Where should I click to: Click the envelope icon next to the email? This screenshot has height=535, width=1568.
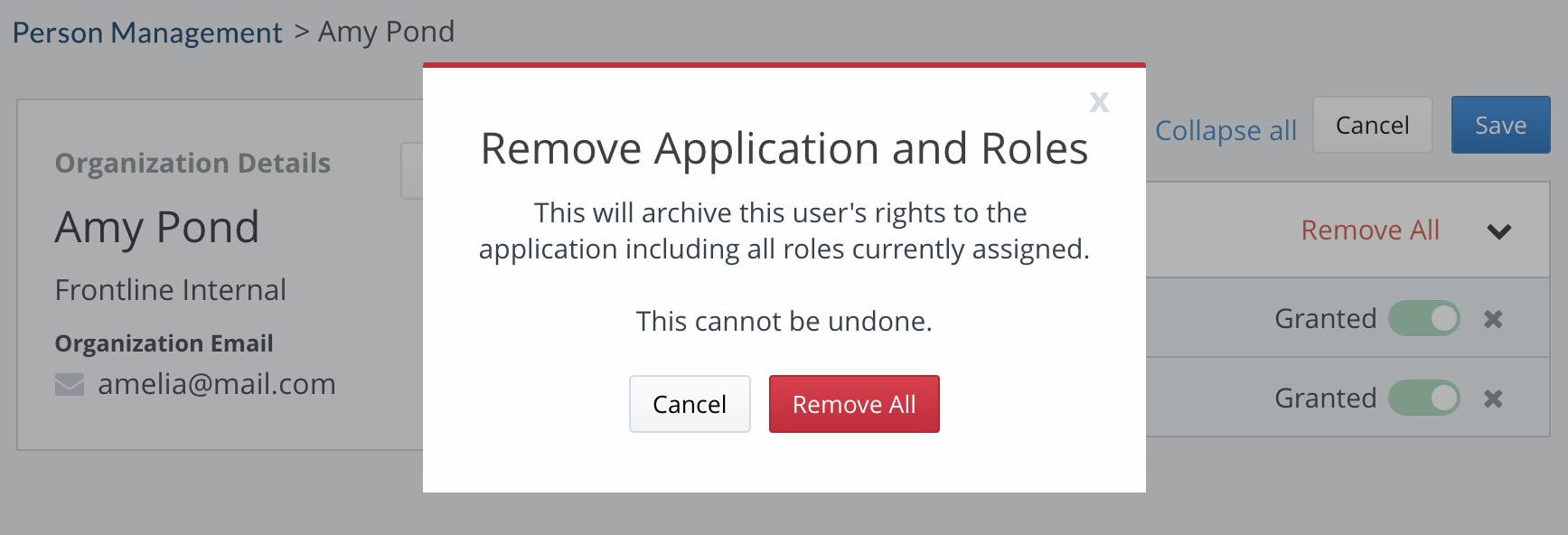click(x=70, y=385)
